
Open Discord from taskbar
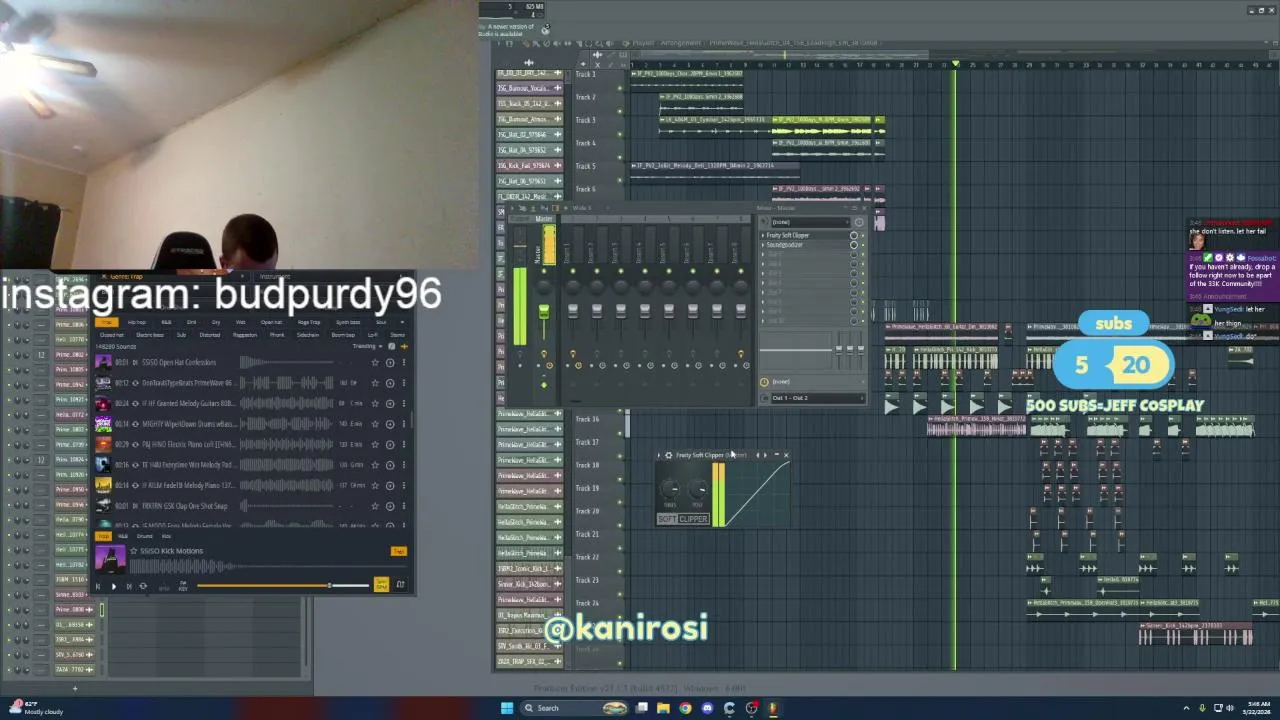(x=707, y=708)
